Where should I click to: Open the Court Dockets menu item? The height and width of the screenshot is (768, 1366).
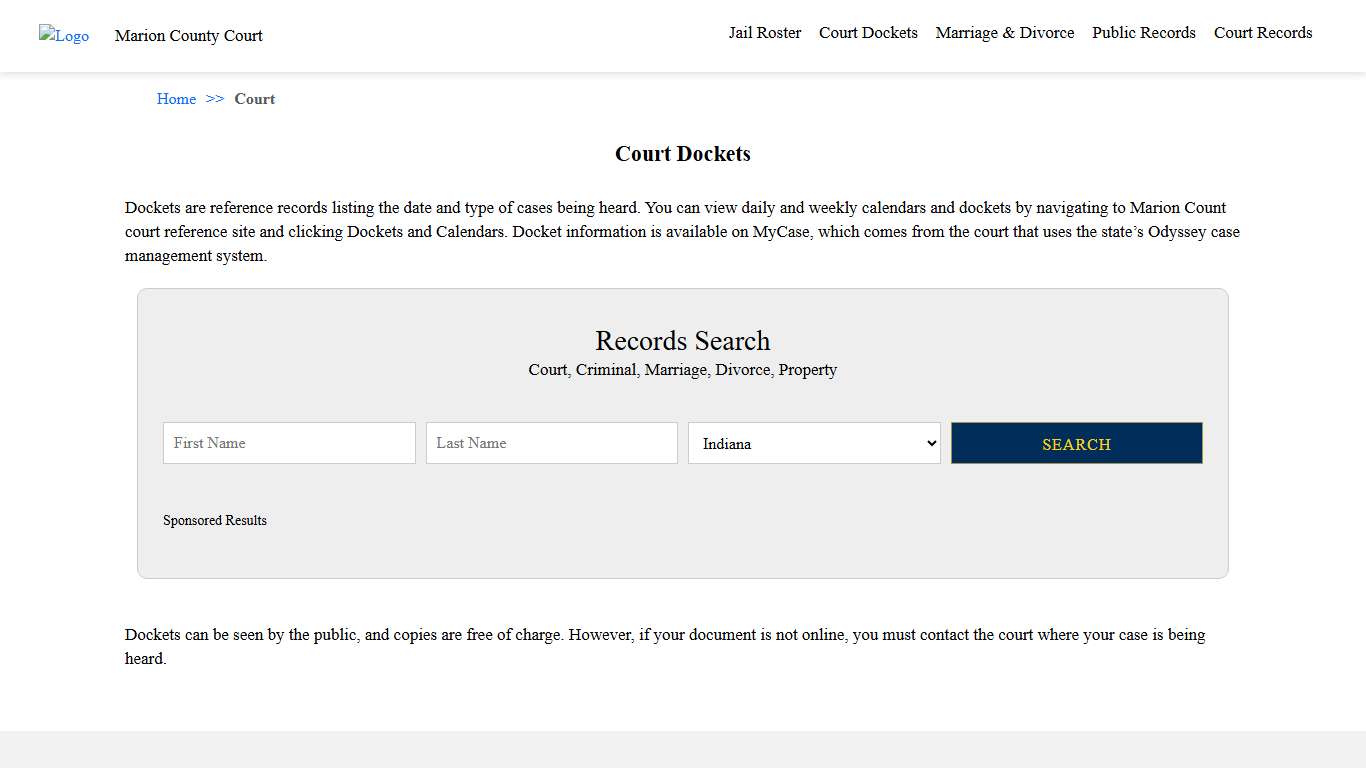tap(867, 33)
